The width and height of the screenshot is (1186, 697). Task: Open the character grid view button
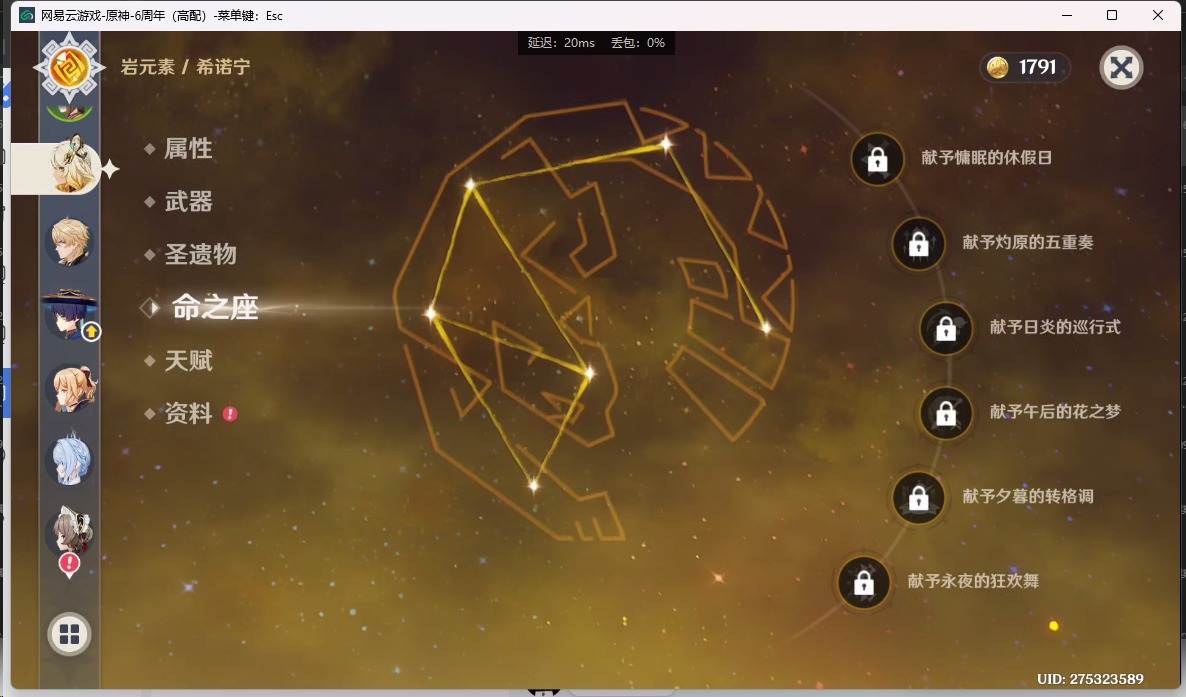pyautogui.click(x=70, y=634)
